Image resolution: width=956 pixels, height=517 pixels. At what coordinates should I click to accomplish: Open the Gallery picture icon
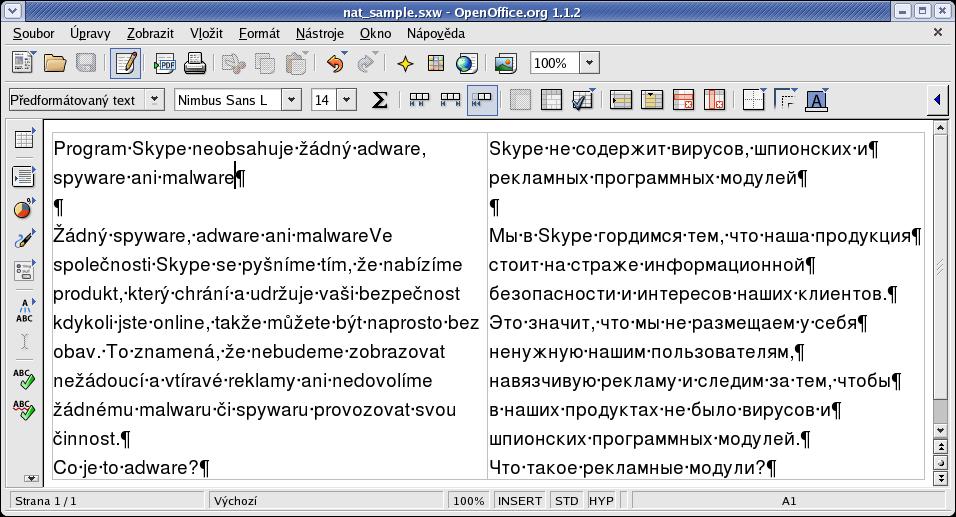coord(505,63)
